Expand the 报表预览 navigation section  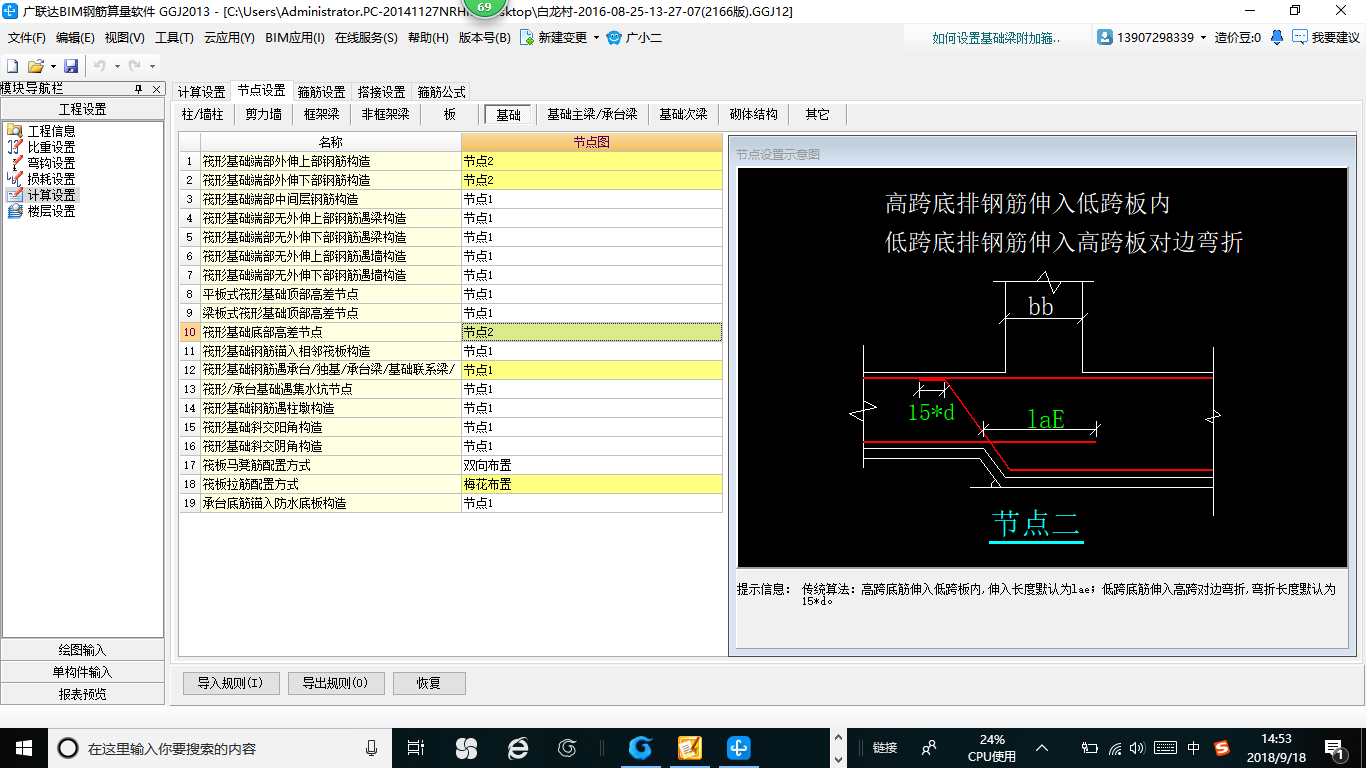[x=82, y=694]
